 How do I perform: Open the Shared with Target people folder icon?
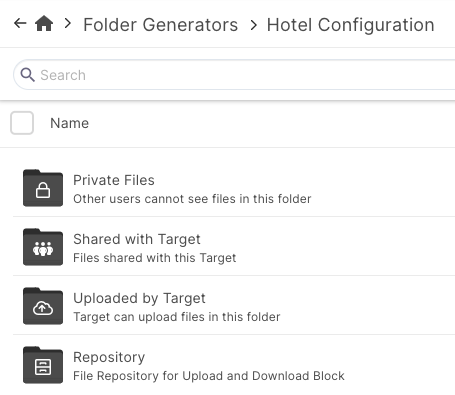43,247
